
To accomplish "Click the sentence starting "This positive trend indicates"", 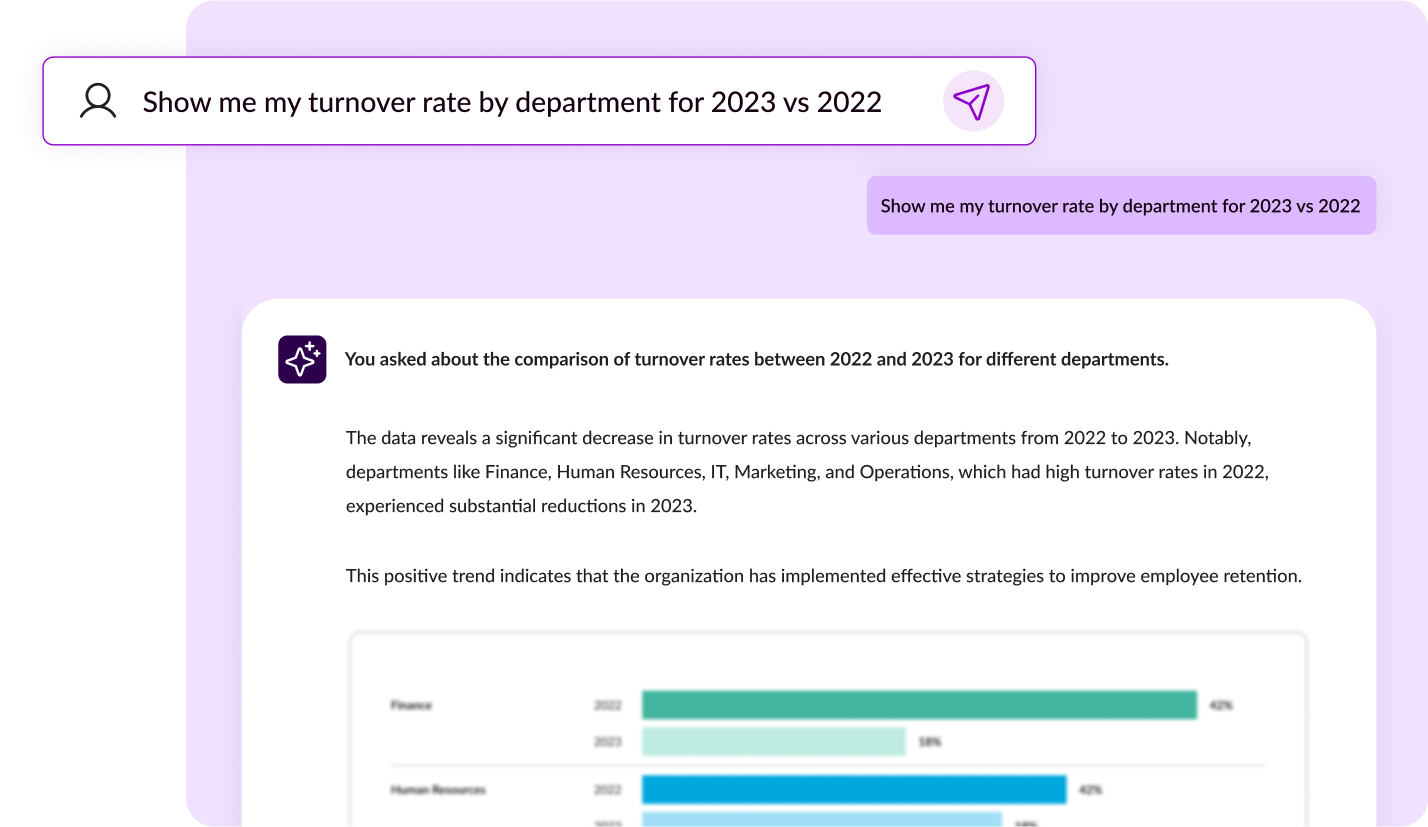I will point(824,576).
